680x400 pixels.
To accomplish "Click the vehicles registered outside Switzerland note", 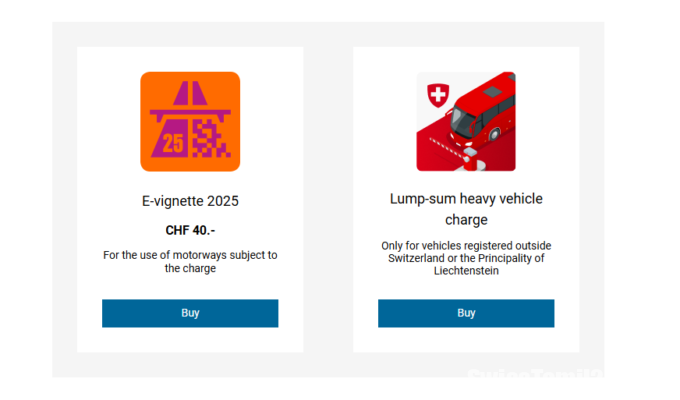I will click(466, 258).
